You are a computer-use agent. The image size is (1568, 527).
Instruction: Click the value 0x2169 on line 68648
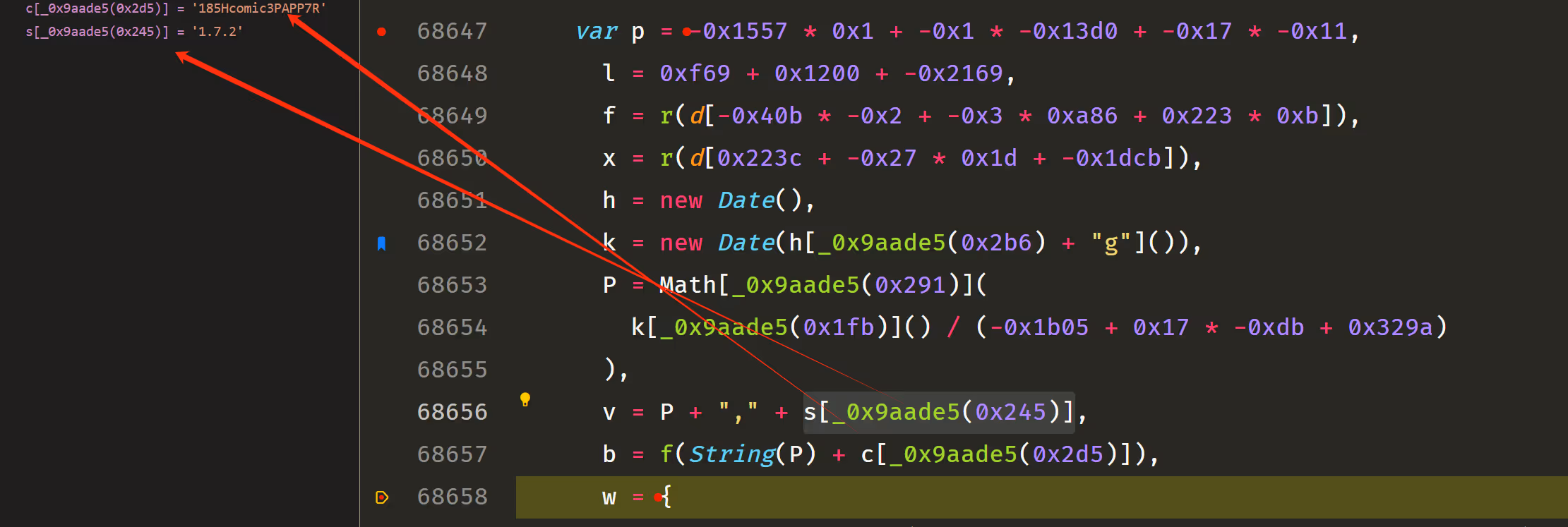pos(961,73)
